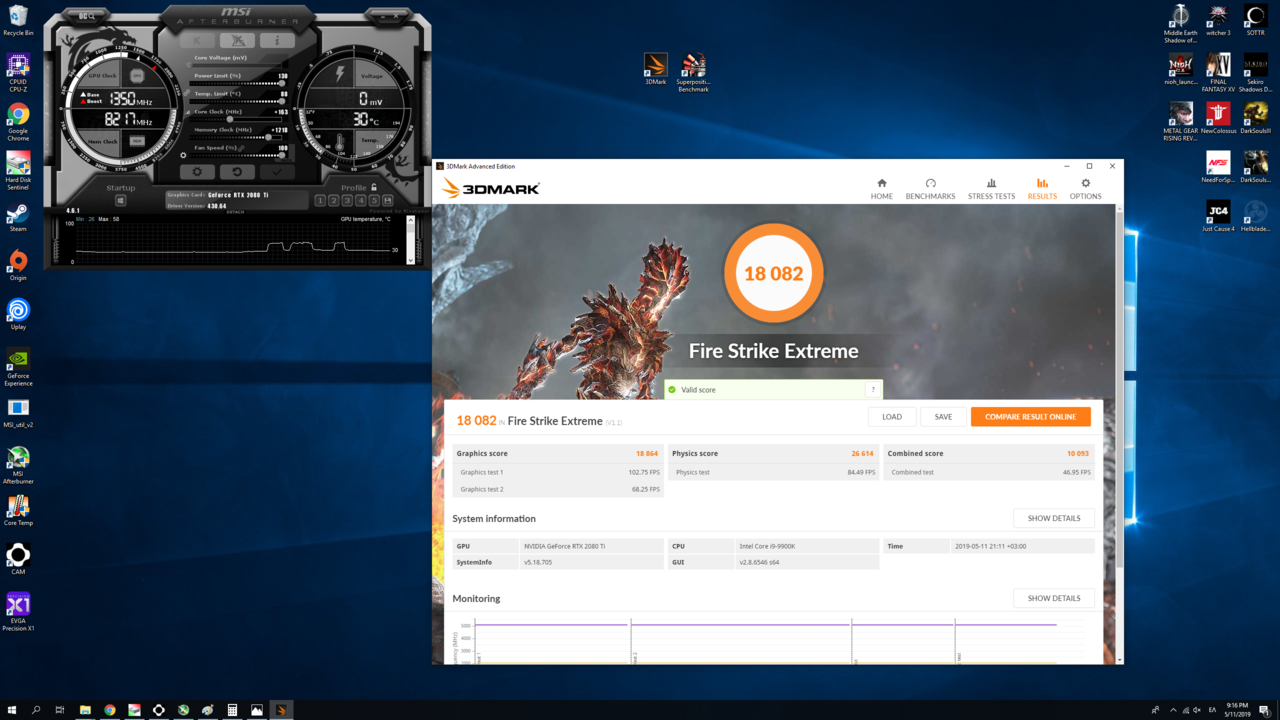Select Afterburner profile slot 4
The height and width of the screenshot is (720, 1280).
(x=361, y=201)
